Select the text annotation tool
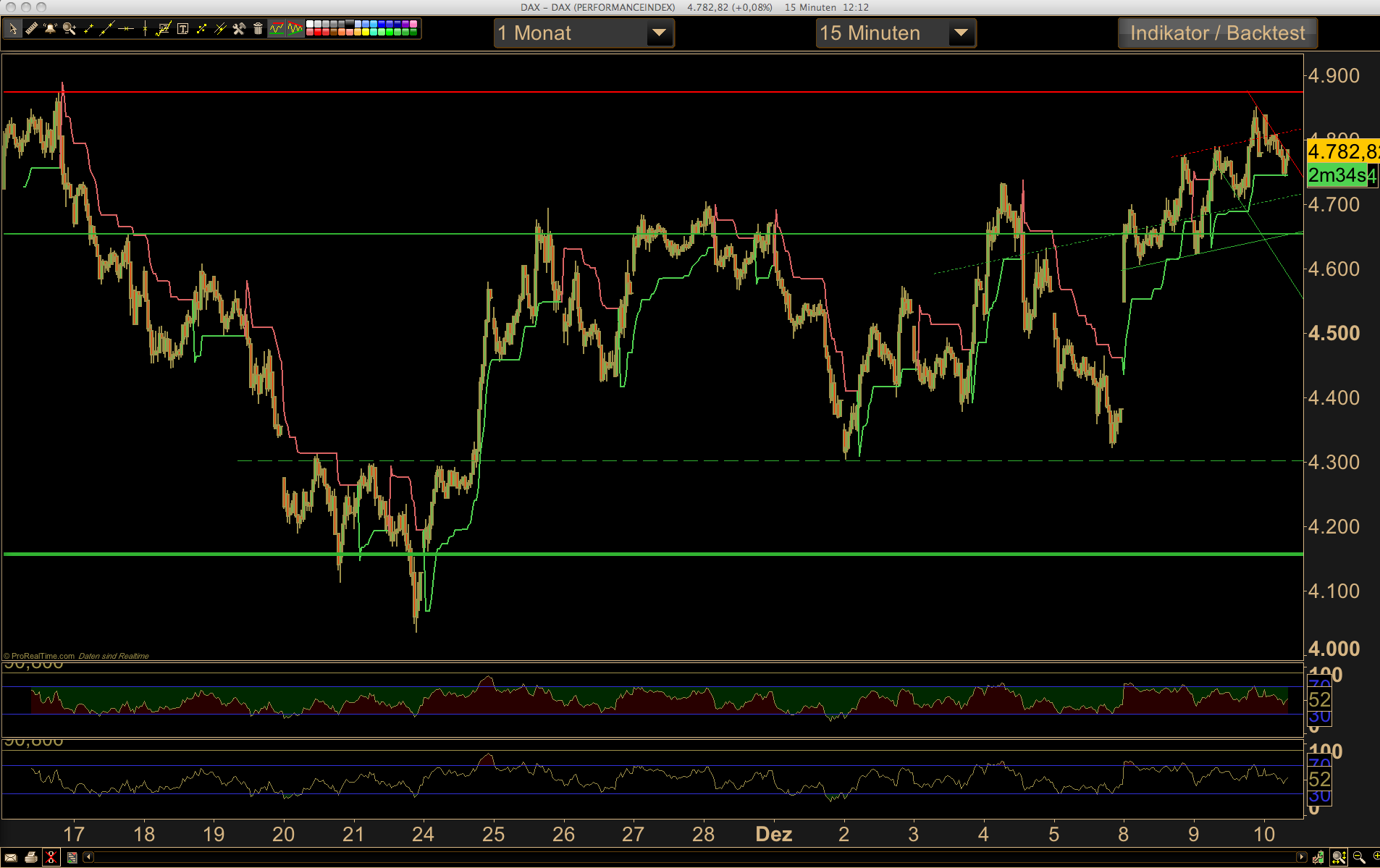This screenshot has height=868, width=1380. [182, 29]
